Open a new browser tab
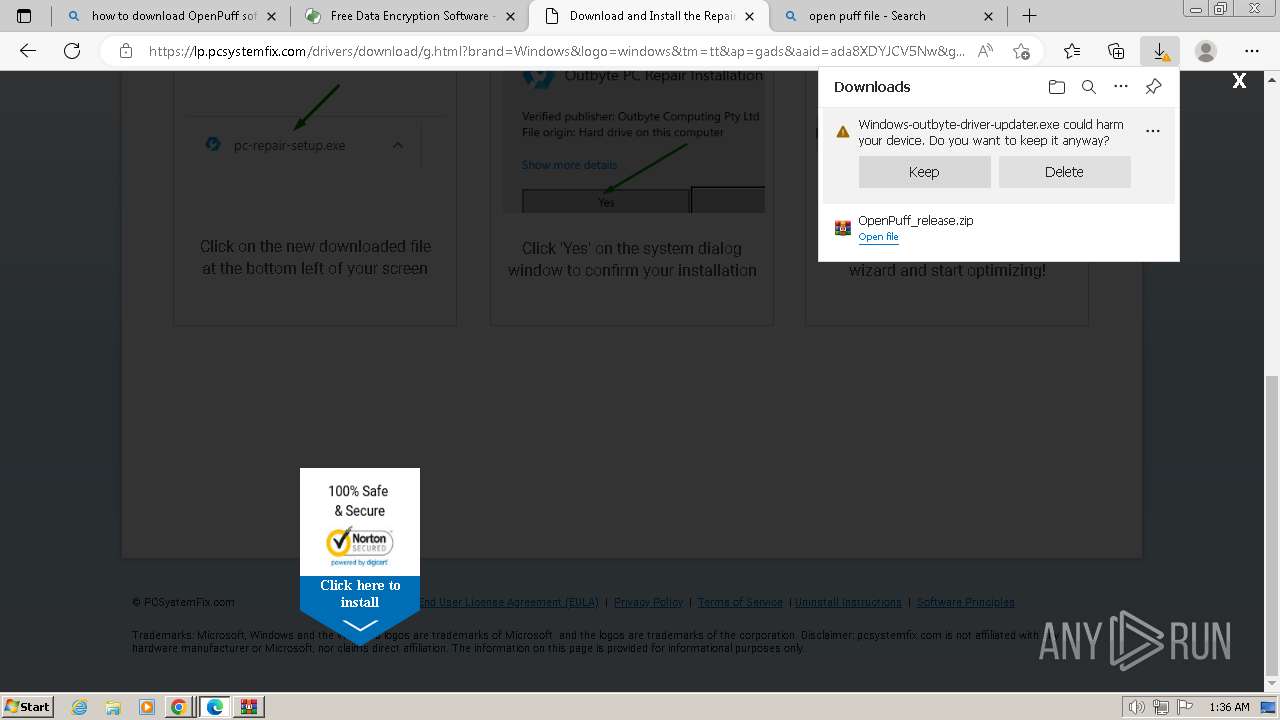The width and height of the screenshot is (1280, 720). pos(1029,16)
